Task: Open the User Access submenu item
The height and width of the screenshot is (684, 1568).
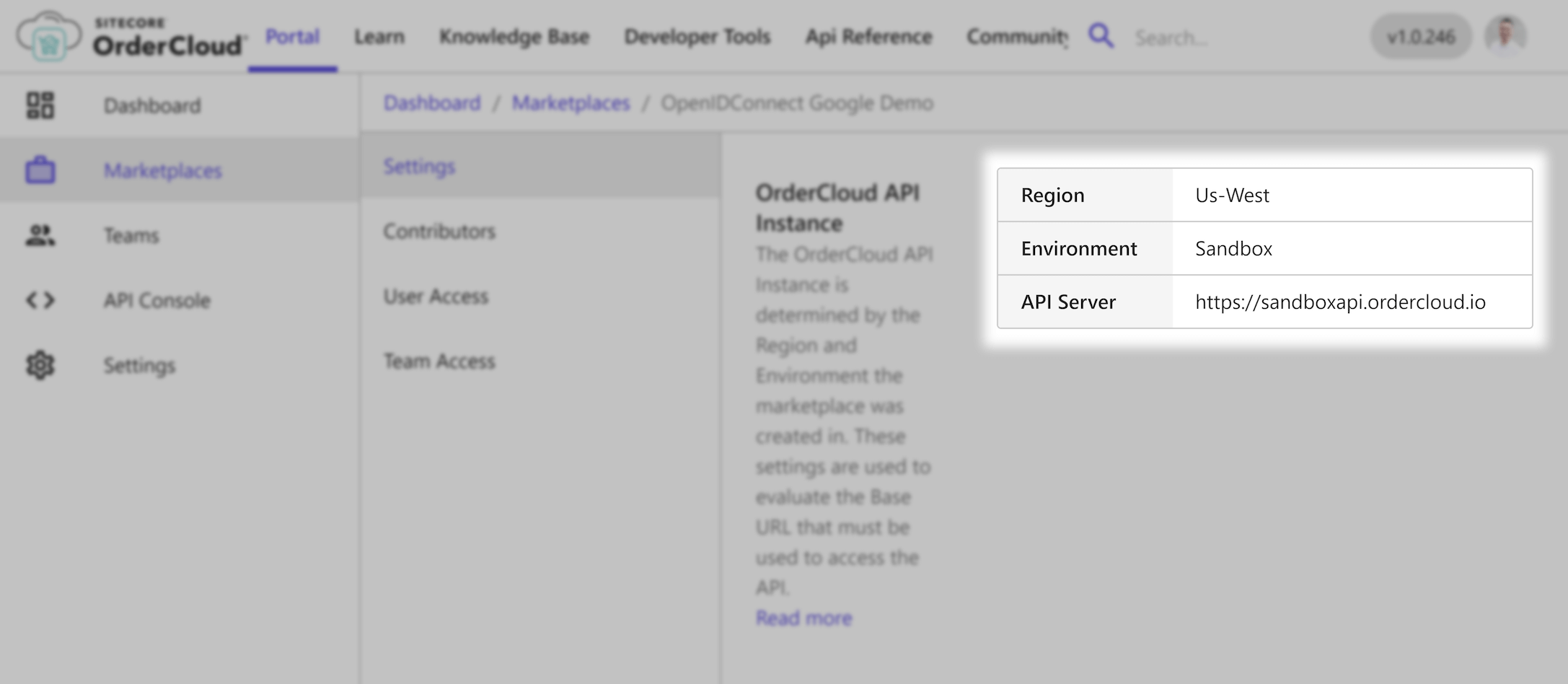Action: click(x=436, y=296)
